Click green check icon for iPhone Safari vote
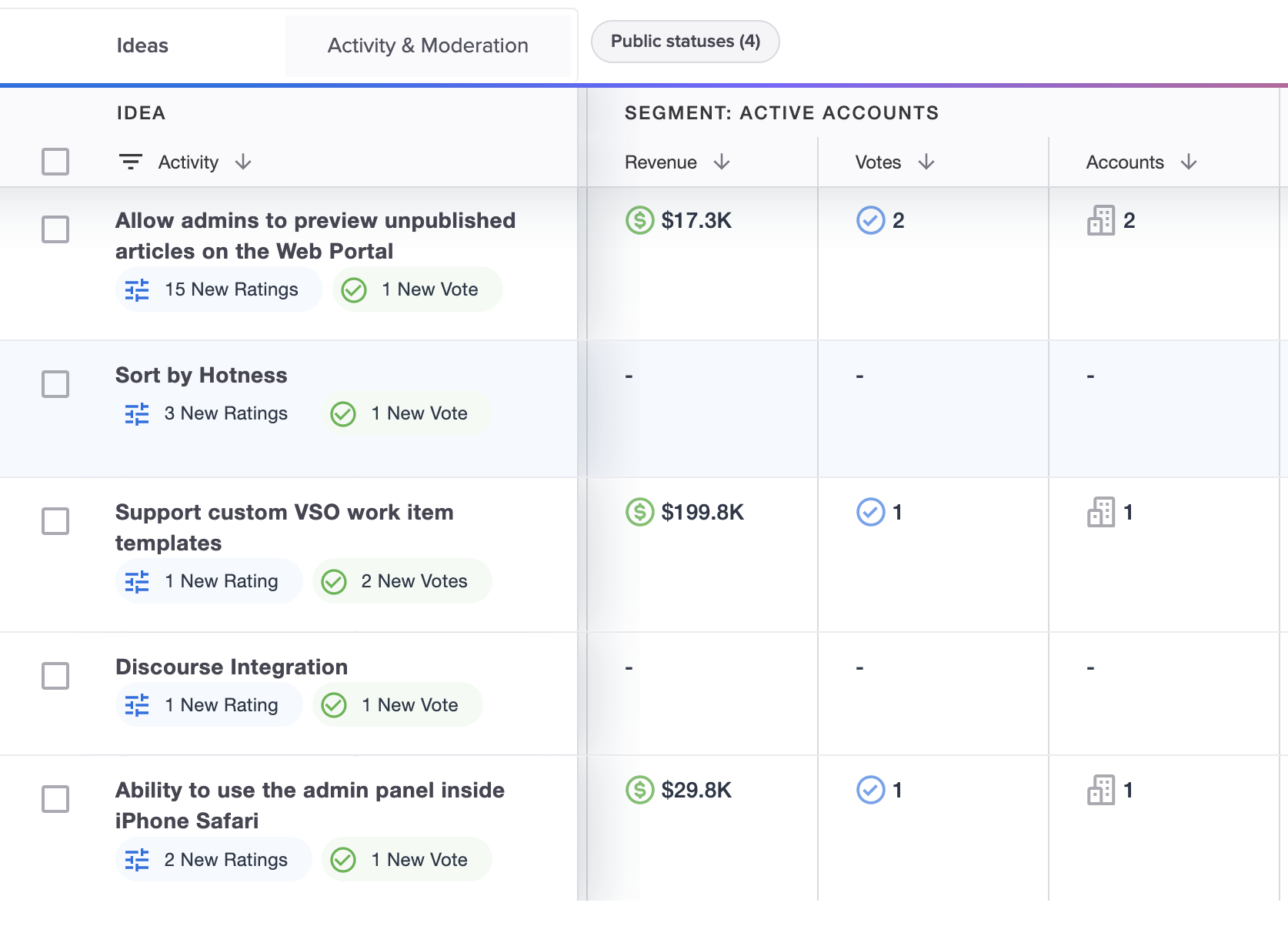Screen dimensions: 1288x933 coord(343,860)
